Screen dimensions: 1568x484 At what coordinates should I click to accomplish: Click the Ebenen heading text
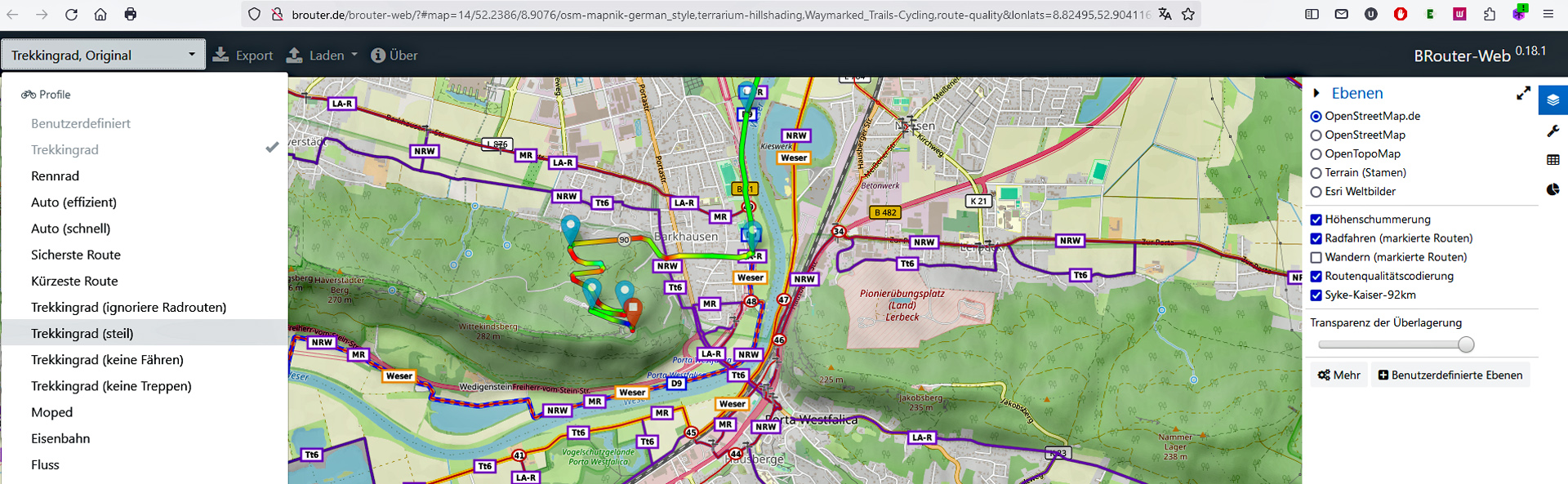click(1357, 93)
